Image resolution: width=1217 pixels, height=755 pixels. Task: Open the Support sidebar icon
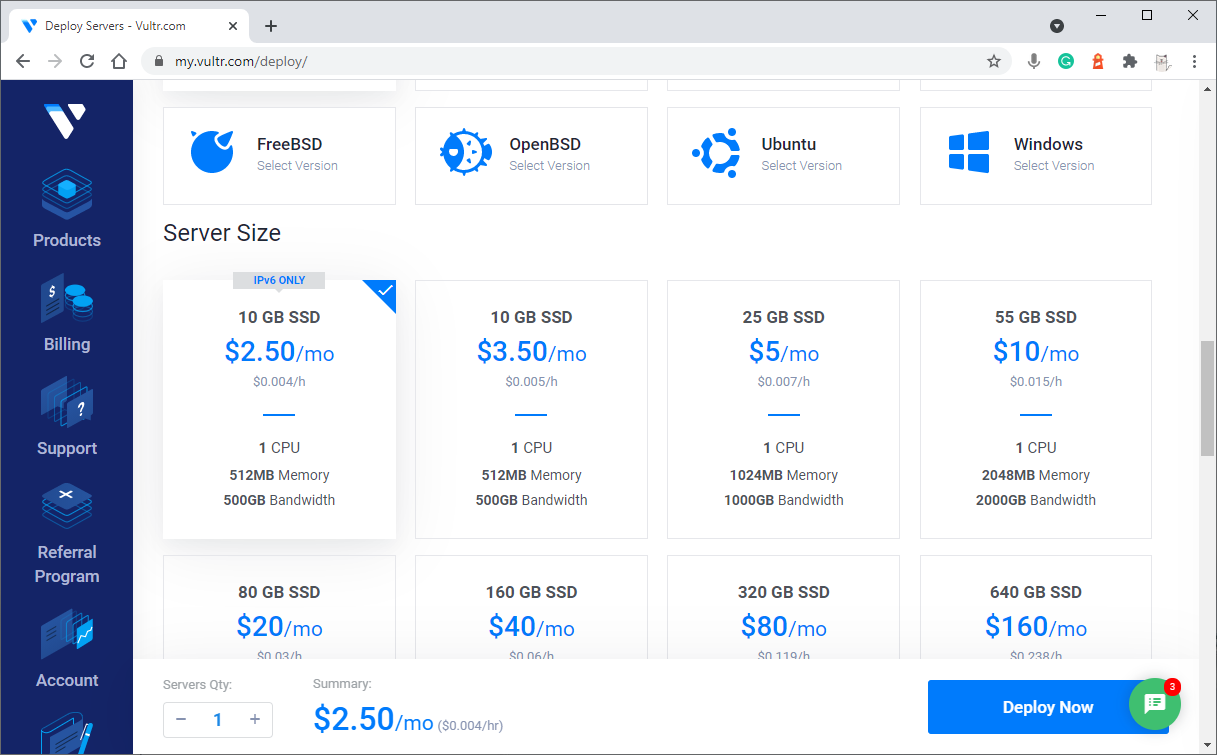66,418
